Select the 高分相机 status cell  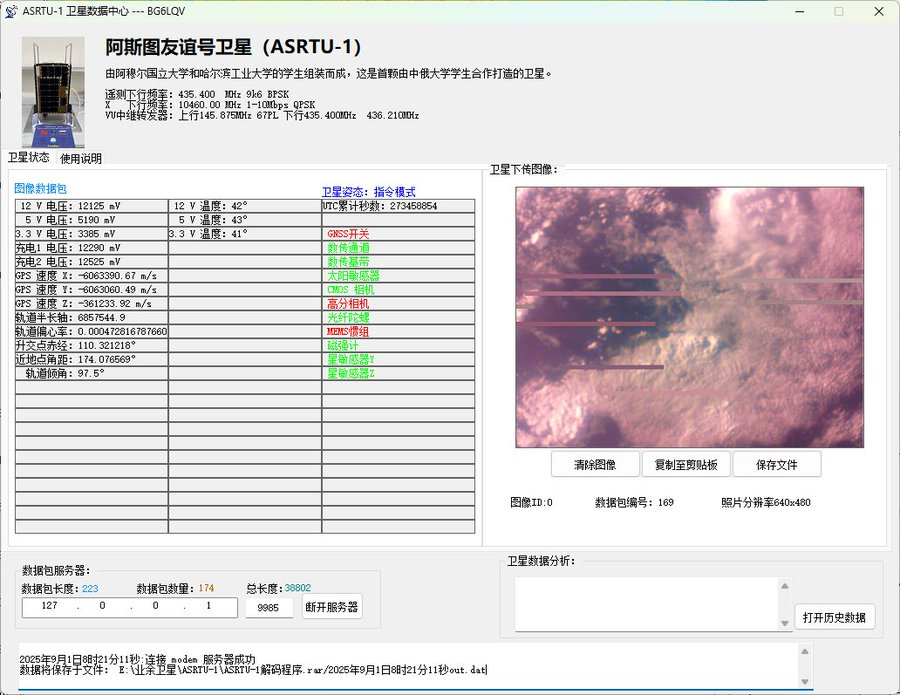click(348, 303)
